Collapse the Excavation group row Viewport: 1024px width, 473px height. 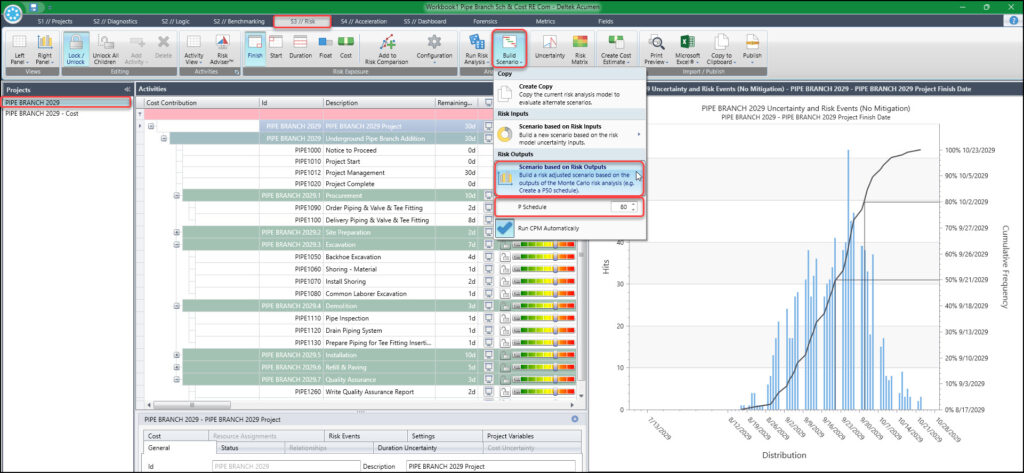176,244
